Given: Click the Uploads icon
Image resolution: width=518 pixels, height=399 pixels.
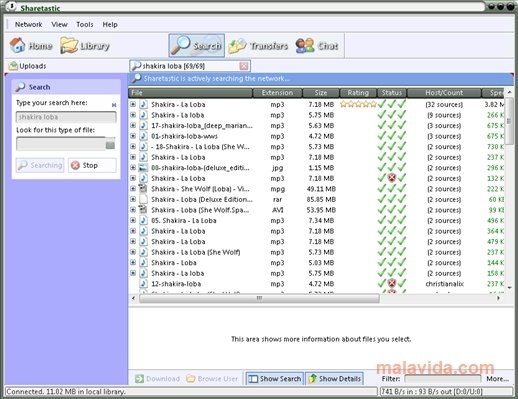Looking at the screenshot, I should (x=13, y=66).
